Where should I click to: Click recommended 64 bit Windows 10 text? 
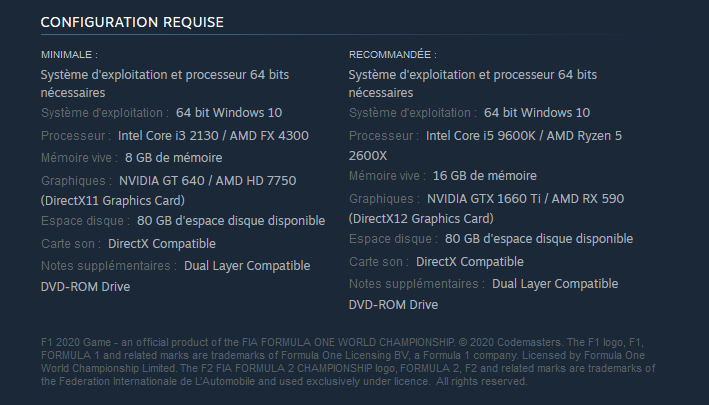tap(537, 113)
